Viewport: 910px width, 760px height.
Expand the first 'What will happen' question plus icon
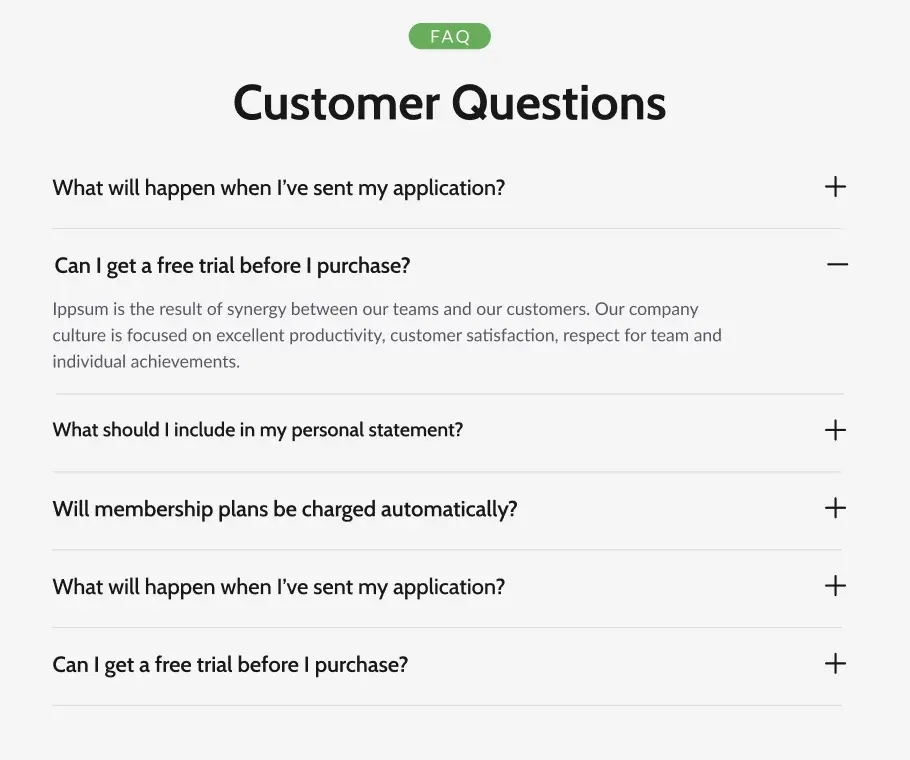coord(835,187)
